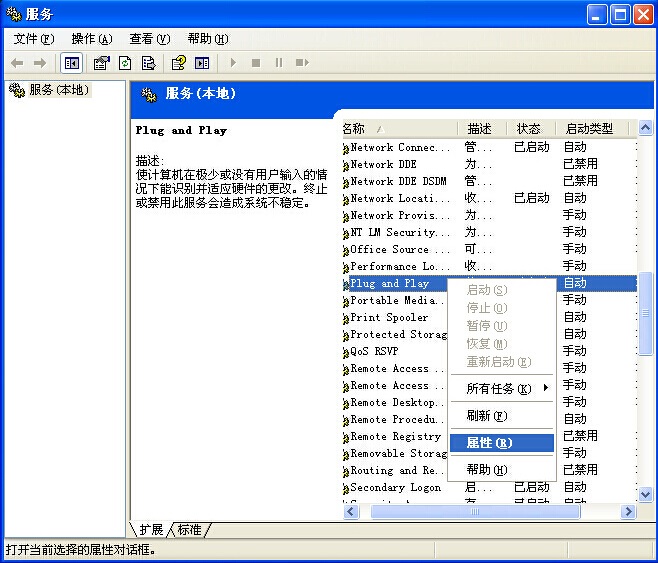This screenshot has width=658, height=563.
Task: Switch to the 扩展 tab
Action: point(152,529)
